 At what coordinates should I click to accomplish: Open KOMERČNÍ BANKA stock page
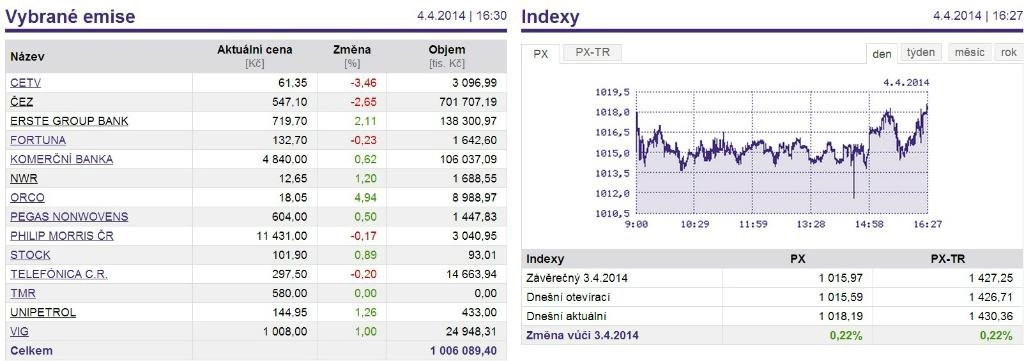(x=61, y=159)
